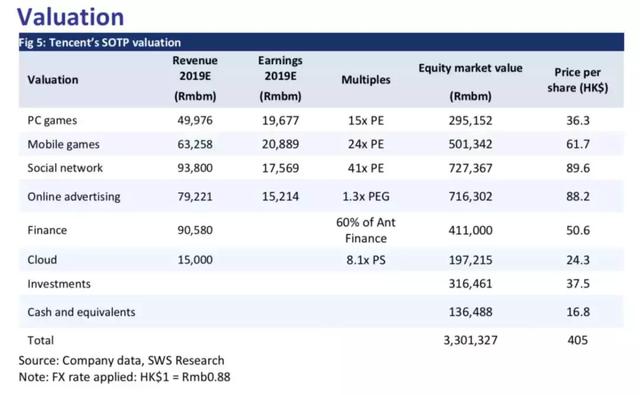Click the Finance revenue 90,580 cell
The image size is (640, 395).
tap(195, 230)
